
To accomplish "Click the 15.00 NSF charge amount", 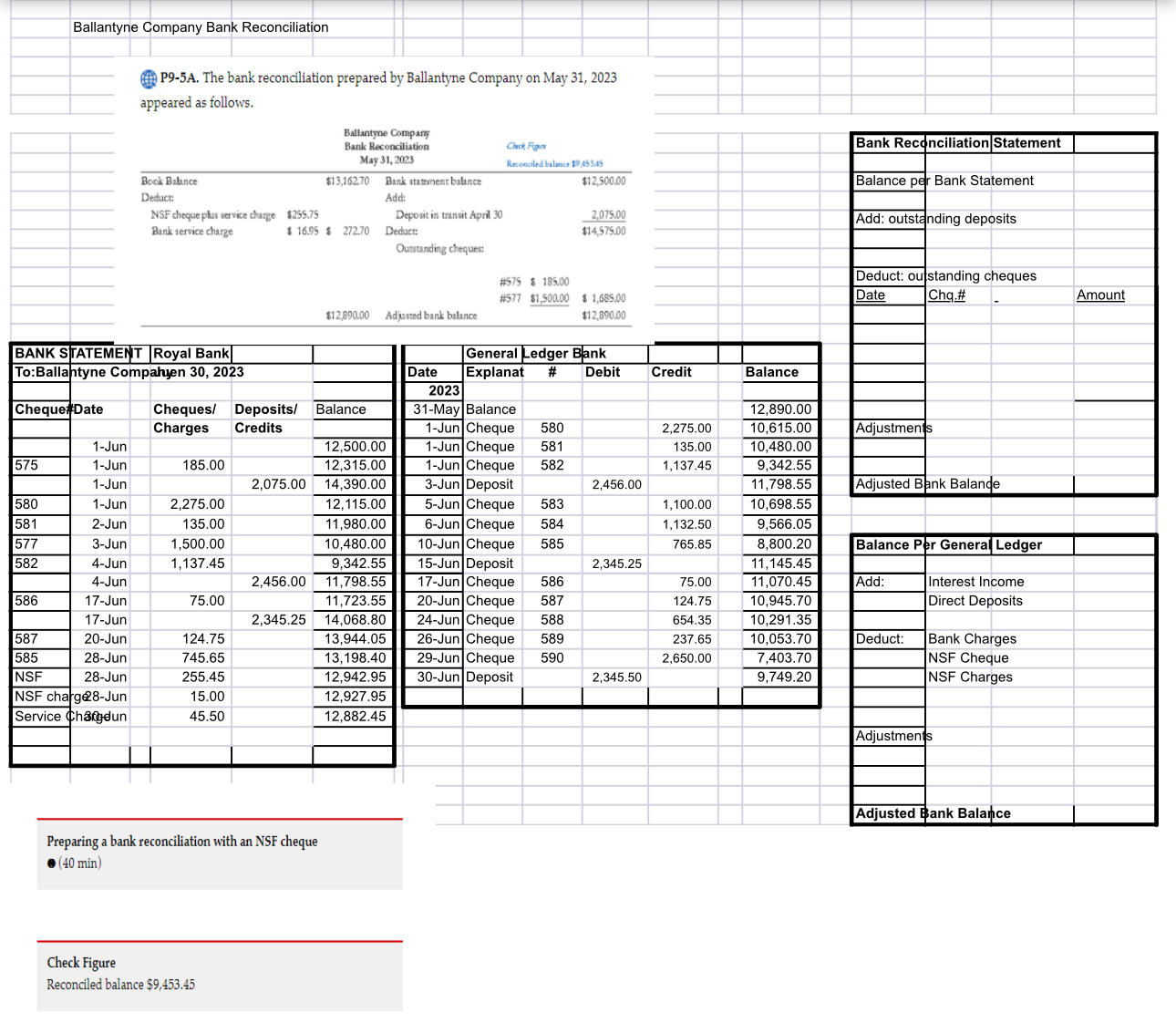I will (207, 696).
